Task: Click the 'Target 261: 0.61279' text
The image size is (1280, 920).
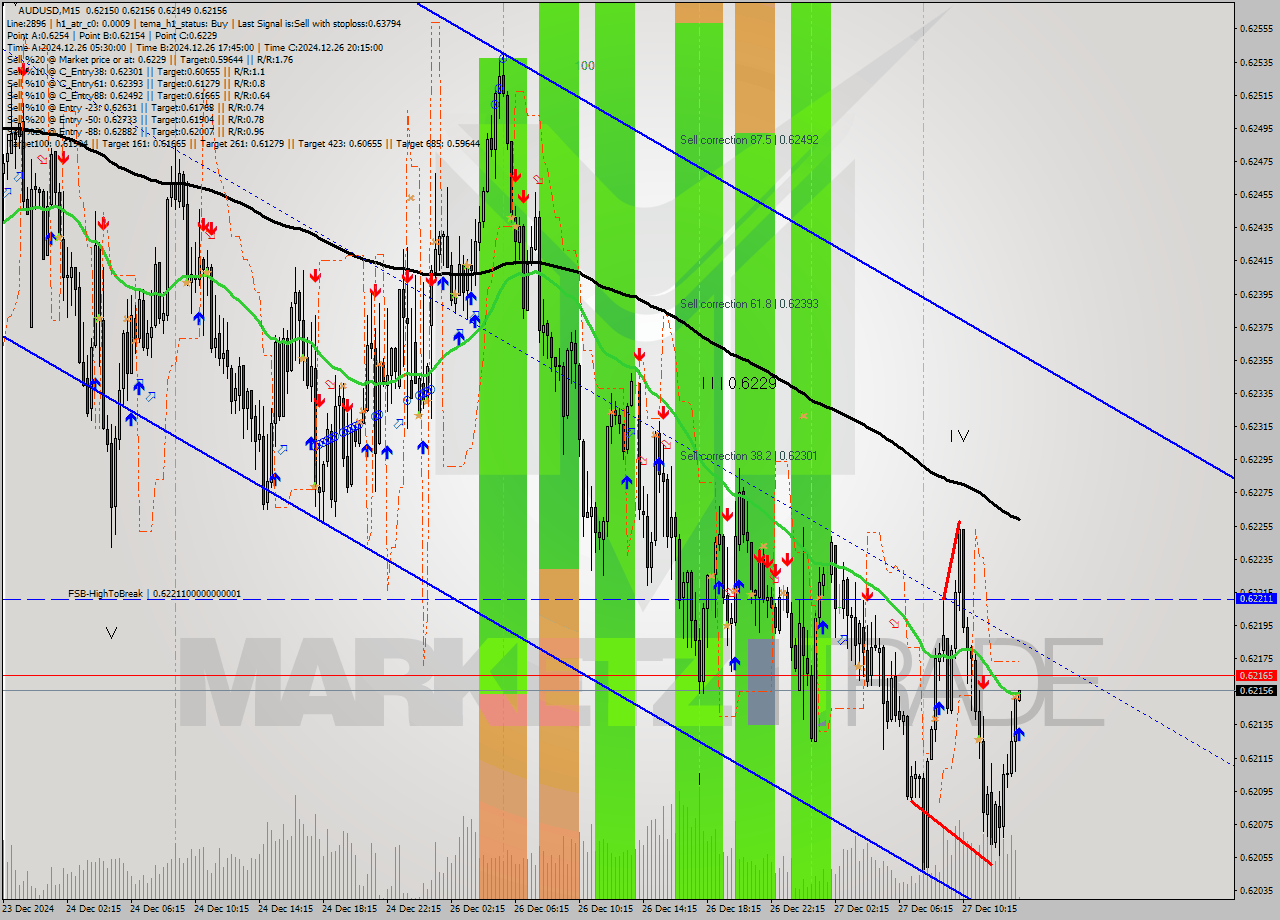Action: coord(242,143)
